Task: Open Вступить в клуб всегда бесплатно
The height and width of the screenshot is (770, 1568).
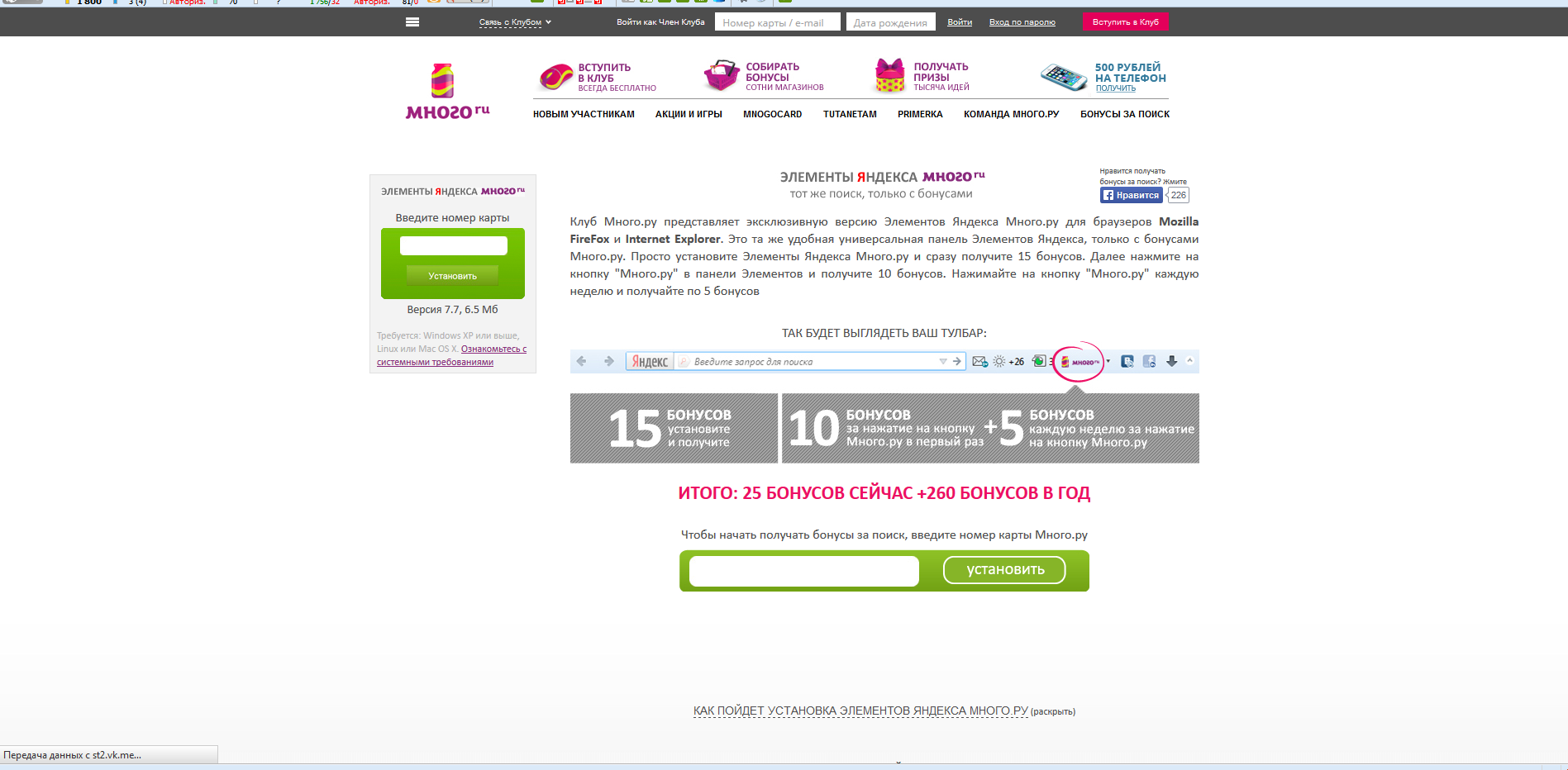Action: pyautogui.click(x=617, y=78)
